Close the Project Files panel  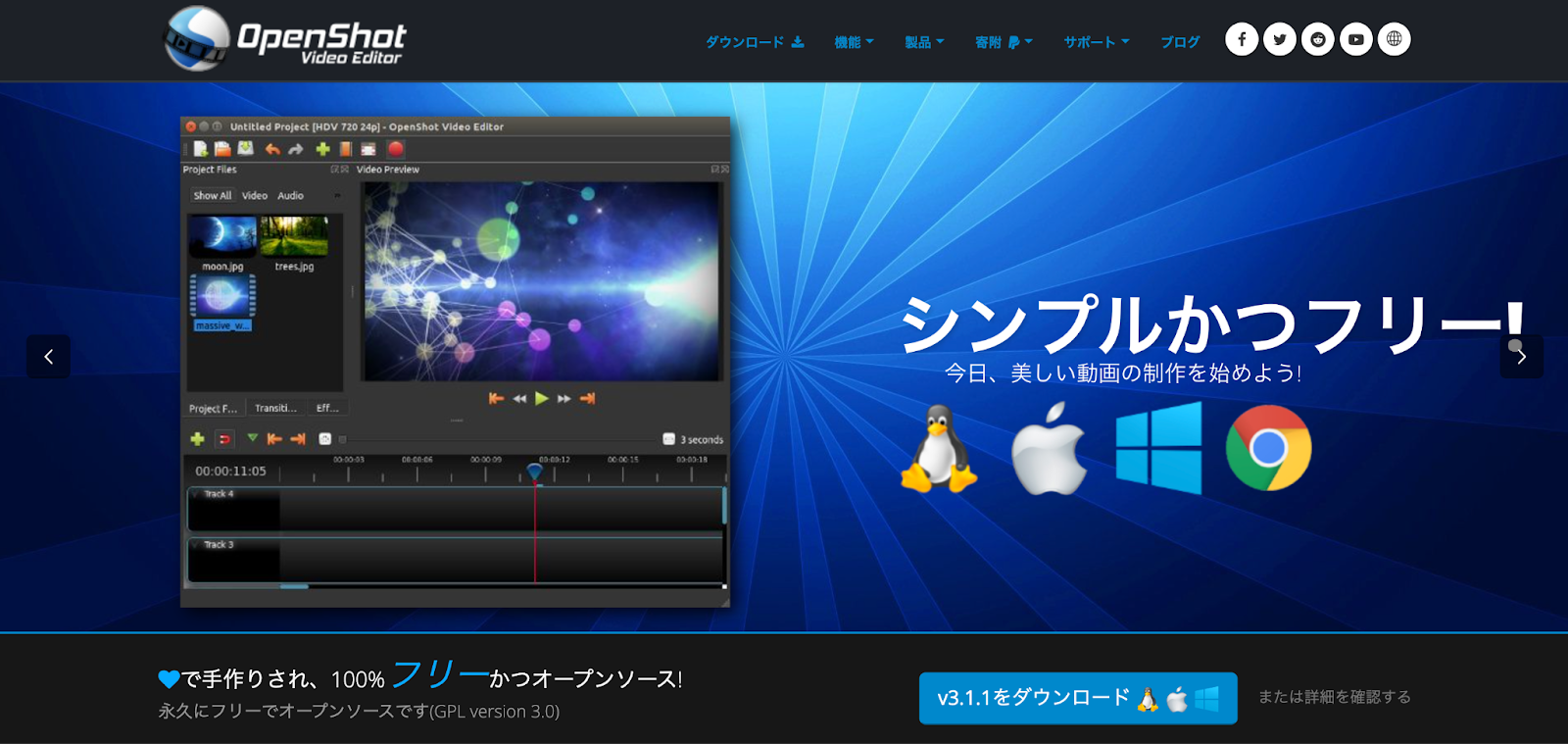344,170
